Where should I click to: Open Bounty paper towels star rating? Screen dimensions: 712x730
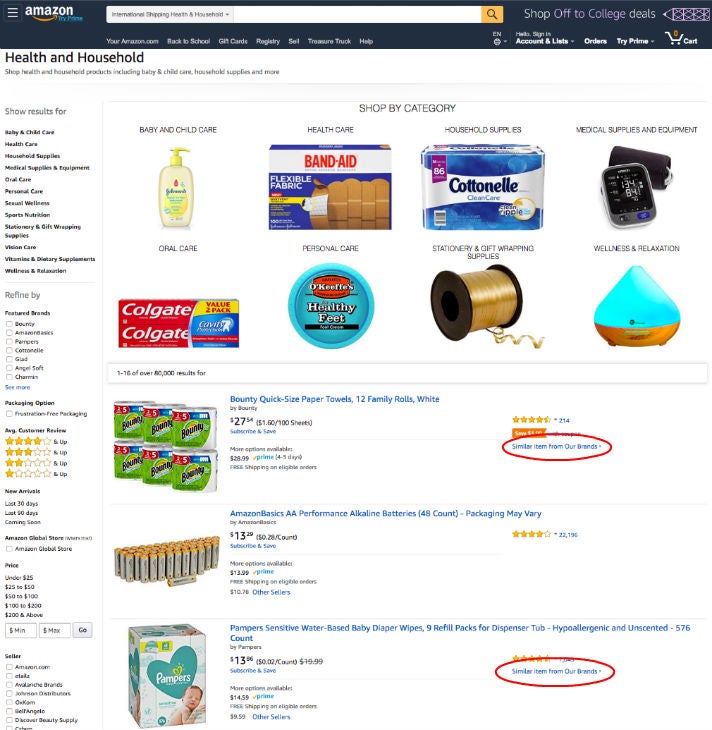(531, 419)
